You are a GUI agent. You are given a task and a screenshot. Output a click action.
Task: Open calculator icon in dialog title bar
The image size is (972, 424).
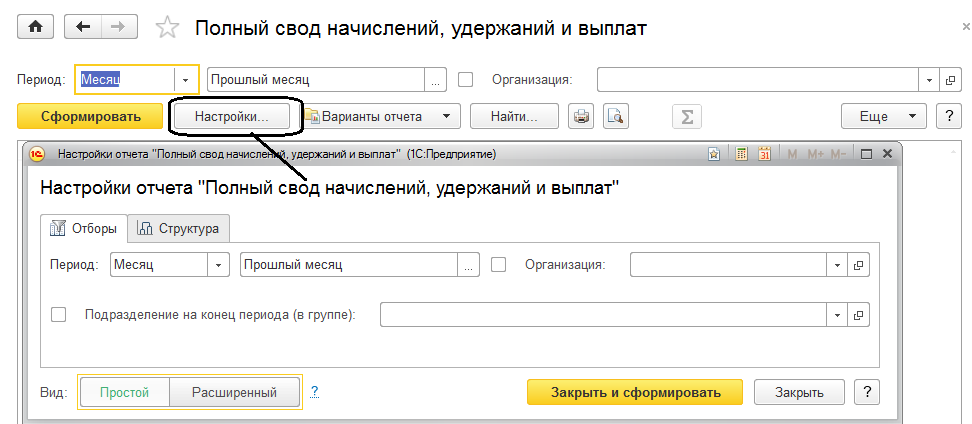(741, 154)
